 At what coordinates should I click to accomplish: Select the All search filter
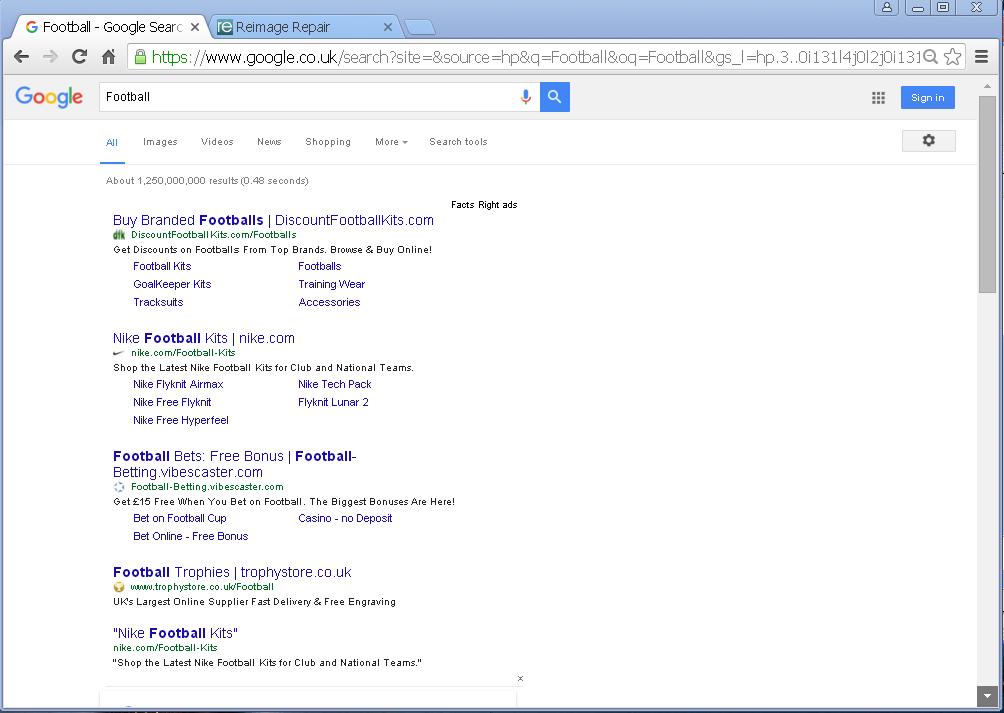click(x=112, y=142)
